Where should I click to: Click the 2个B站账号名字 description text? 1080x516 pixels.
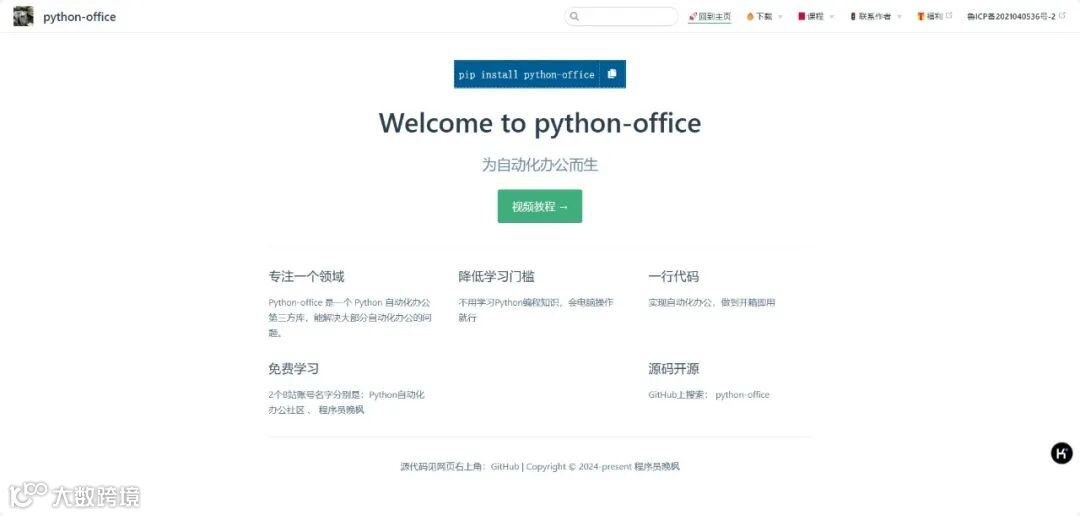point(346,402)
